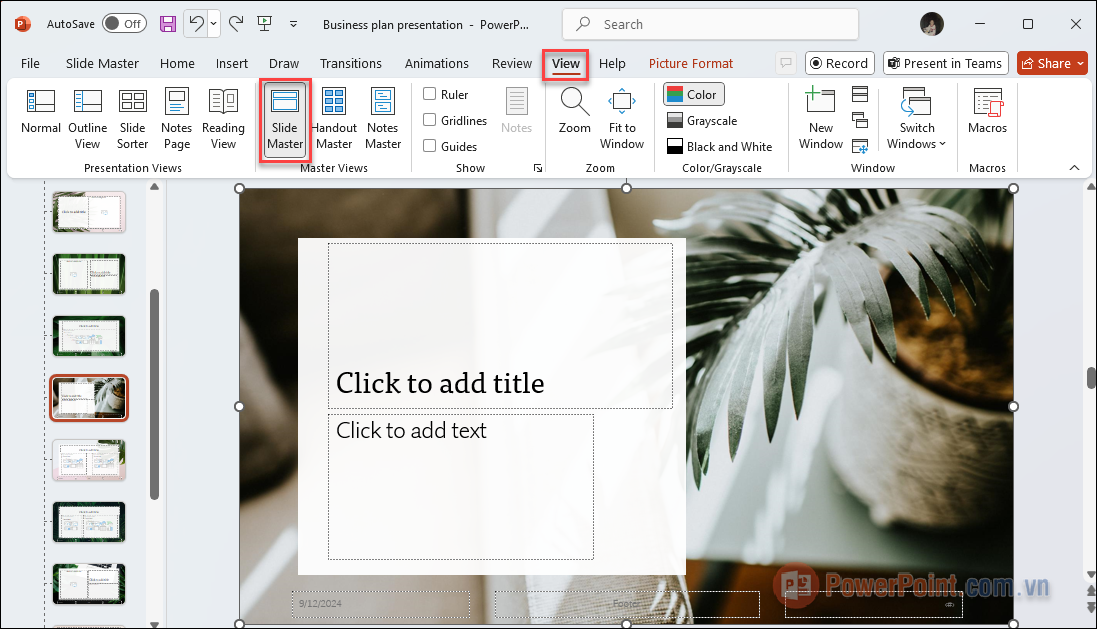Switch to Reading View
The image size is (1097, 629).
point(223,119)
